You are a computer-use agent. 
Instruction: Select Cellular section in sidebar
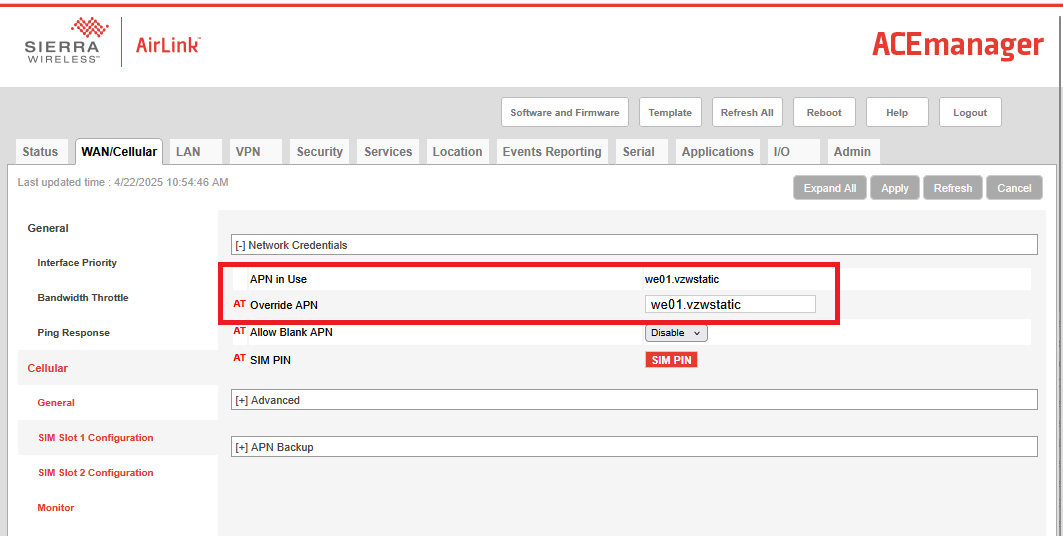pos(47,368)
